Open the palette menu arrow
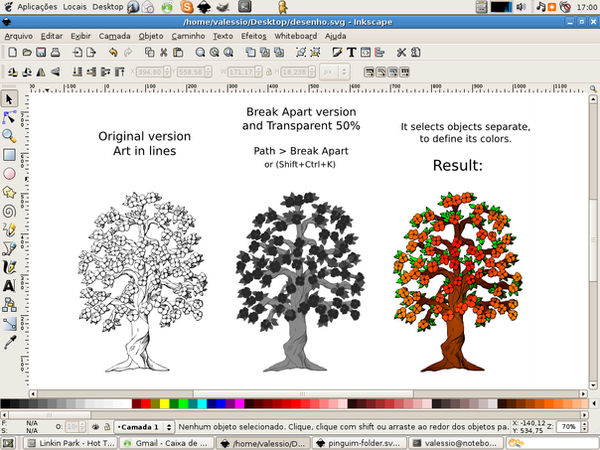Viewport: 600px width, 450px height. pyautogui.click(x=594, y=403)
